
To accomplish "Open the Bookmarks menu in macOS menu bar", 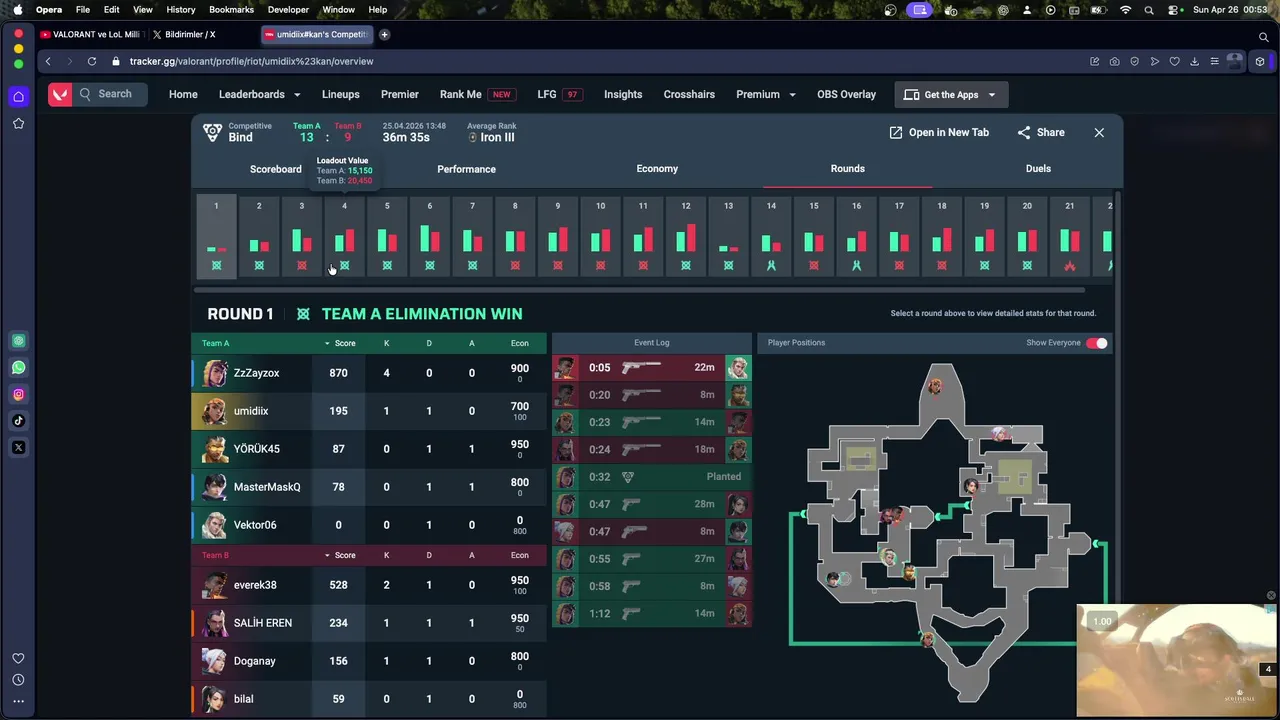I will (231, 10).
